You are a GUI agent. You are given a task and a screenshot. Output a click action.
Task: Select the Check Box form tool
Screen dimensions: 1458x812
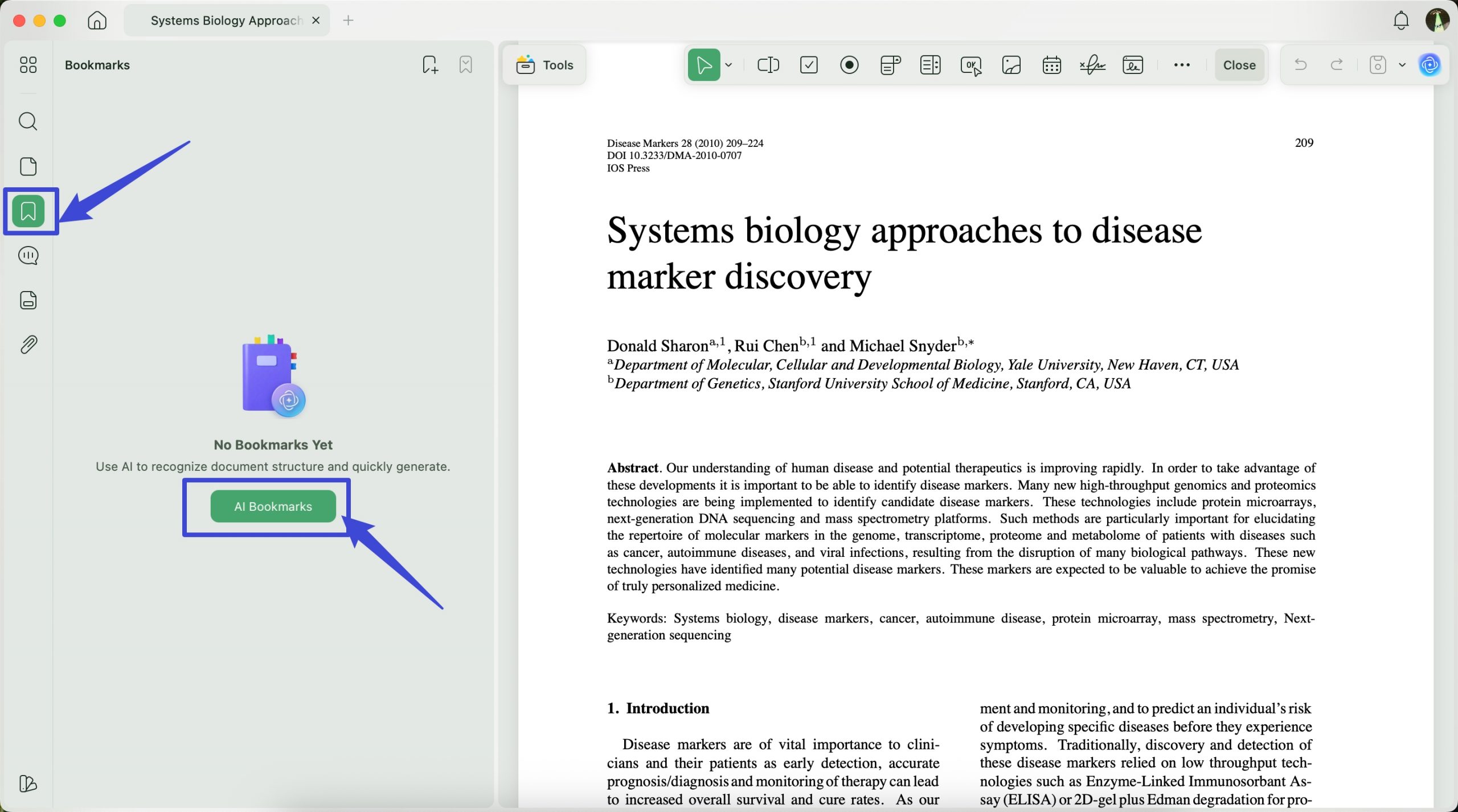click(809, 65)
